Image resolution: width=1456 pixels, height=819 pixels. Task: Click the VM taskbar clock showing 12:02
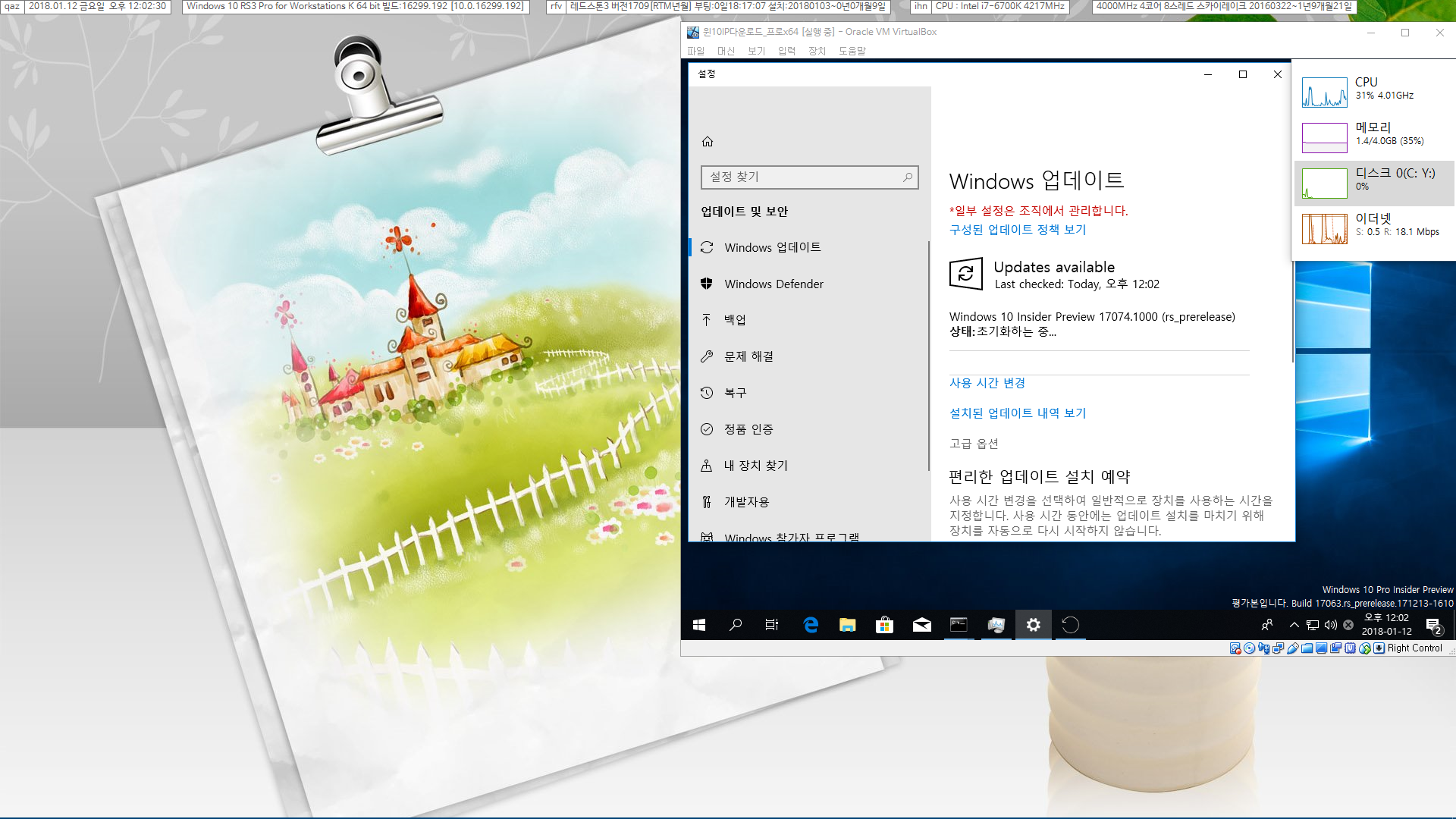click(1386, 624)
